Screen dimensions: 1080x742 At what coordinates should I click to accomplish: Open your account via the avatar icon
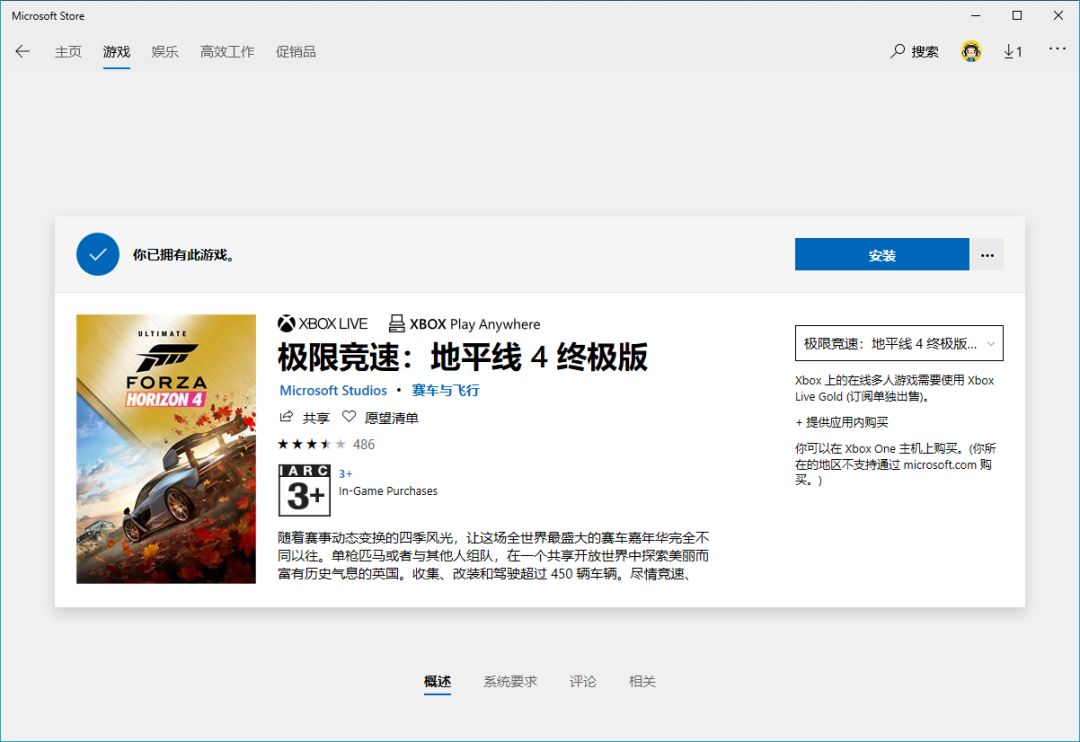coord(969,51)
